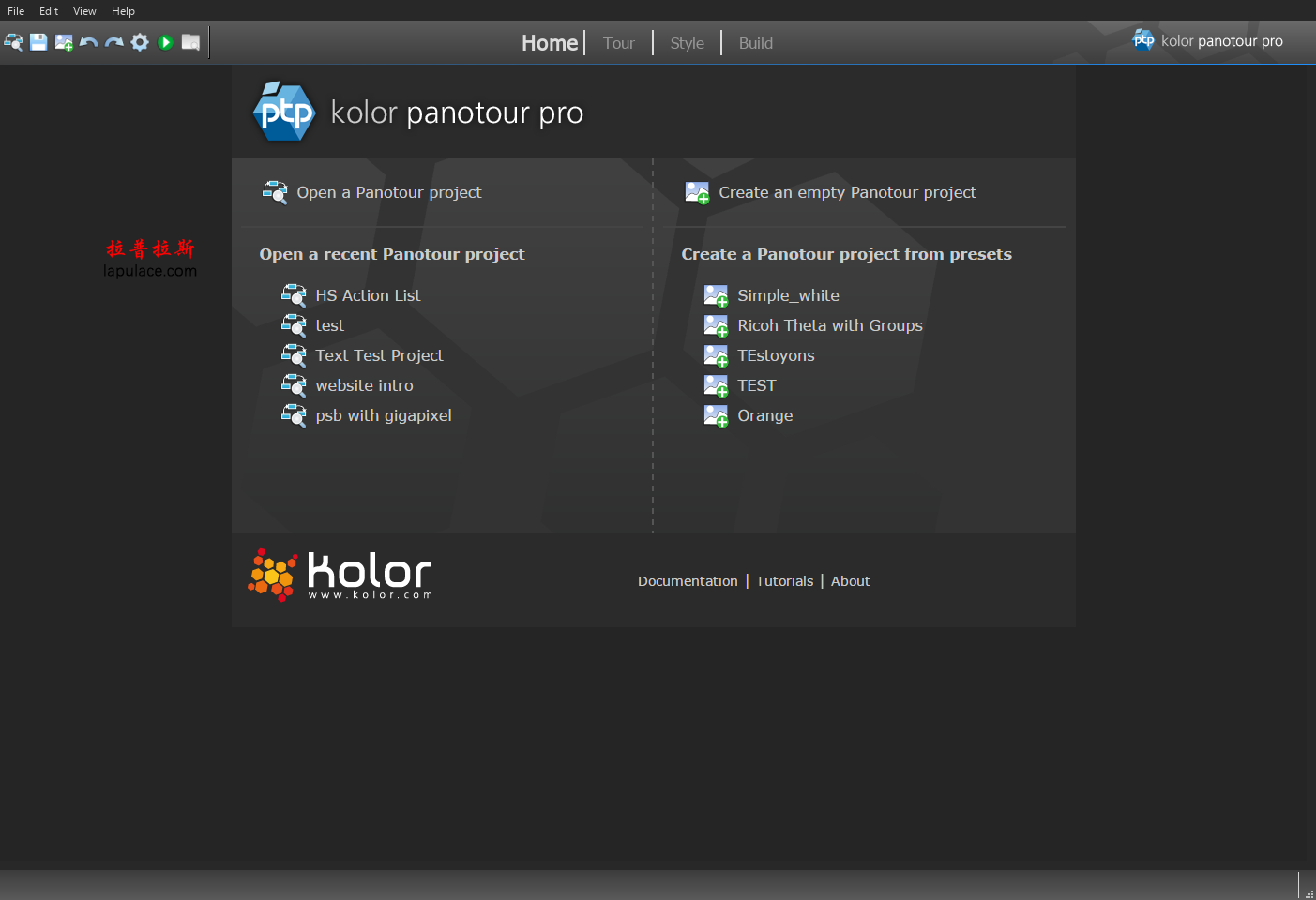Switch to the Build tab
The image size is (1316, 900).
755,43
